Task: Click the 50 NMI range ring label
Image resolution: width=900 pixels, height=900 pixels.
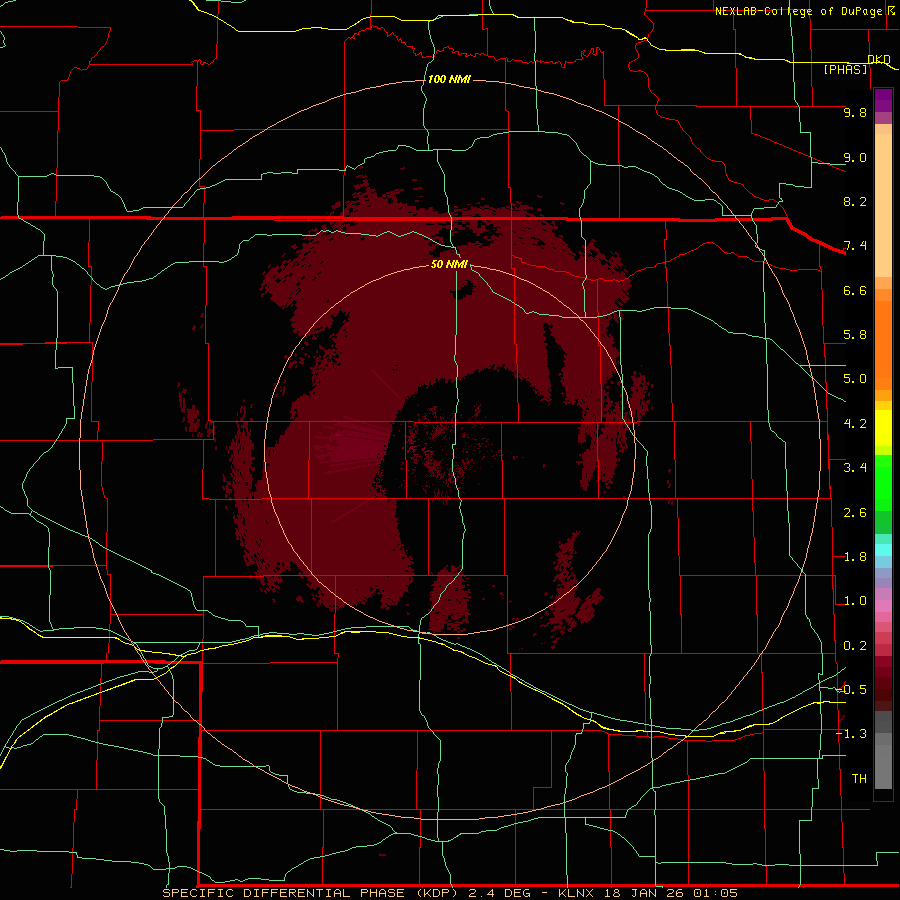Action: pyautogui.click(x=449, y=264)
